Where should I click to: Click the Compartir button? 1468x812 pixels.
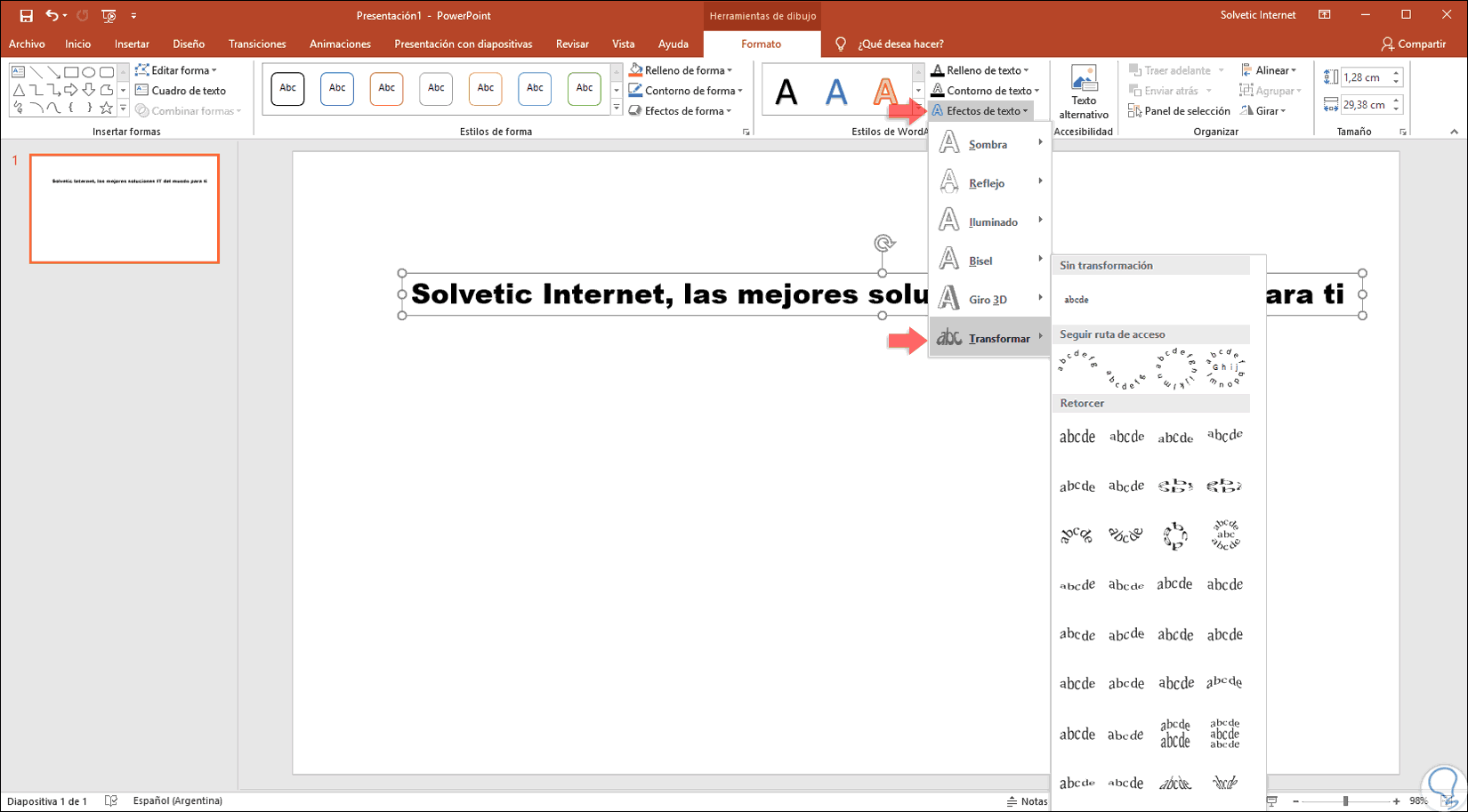coord(1413,44)
